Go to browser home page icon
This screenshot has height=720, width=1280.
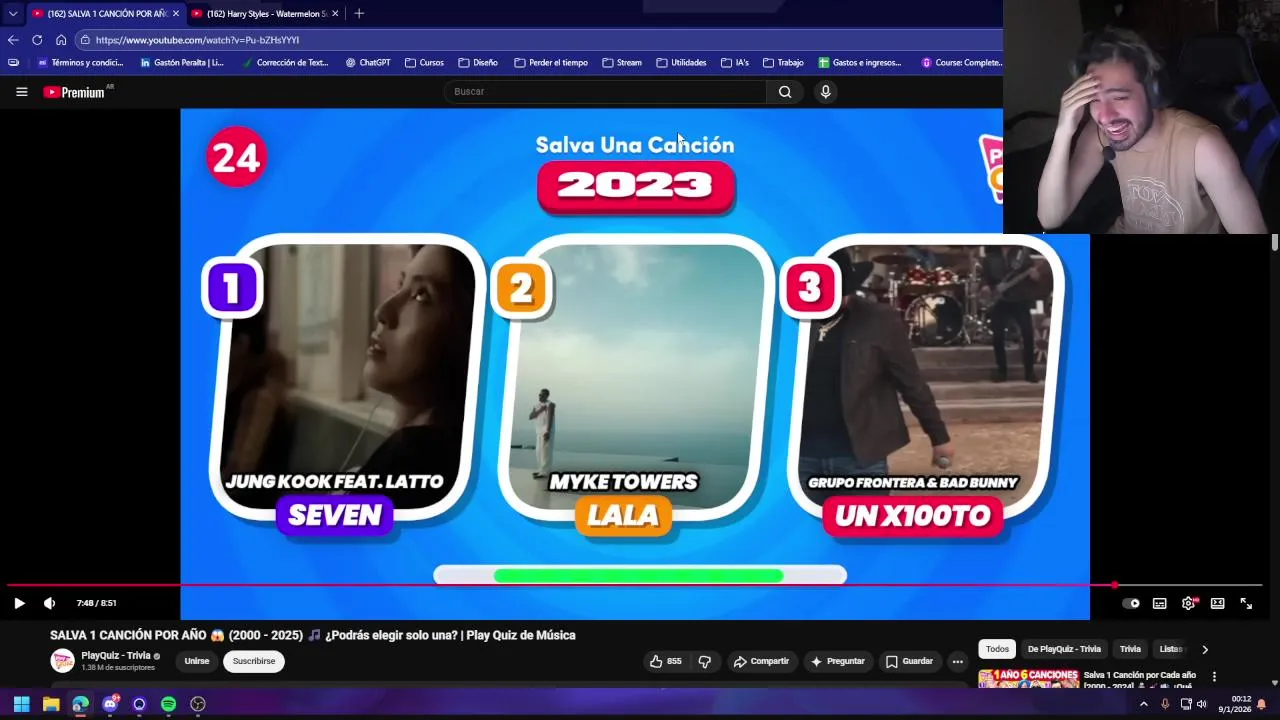pyautogui.click(x=61, y=40)
